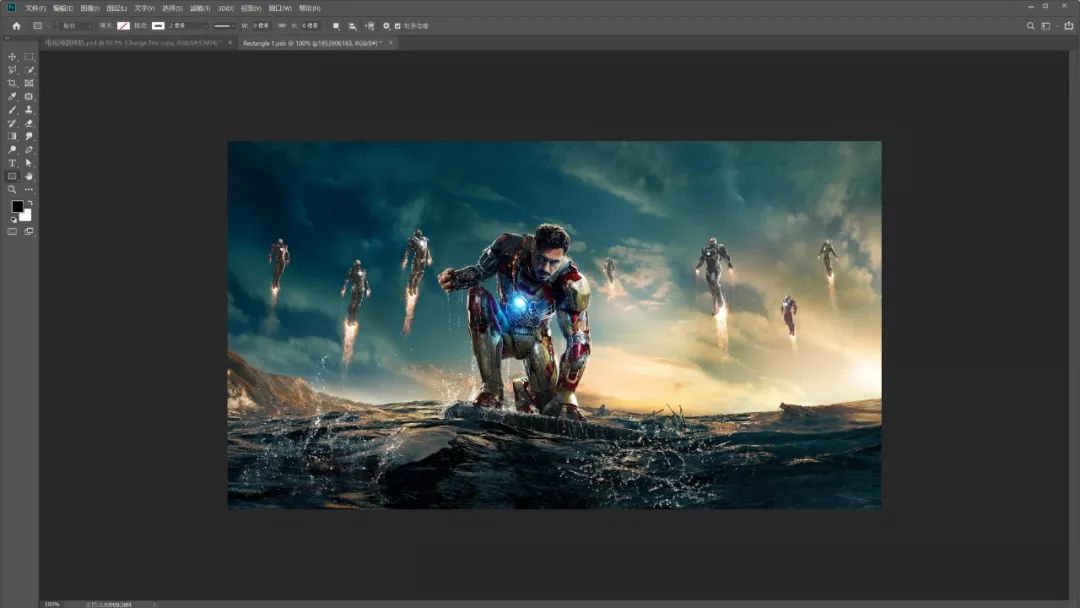This screenshot has height=608, width=1080.
Task: Select the Smudge tool
Action: coord(29,136)
